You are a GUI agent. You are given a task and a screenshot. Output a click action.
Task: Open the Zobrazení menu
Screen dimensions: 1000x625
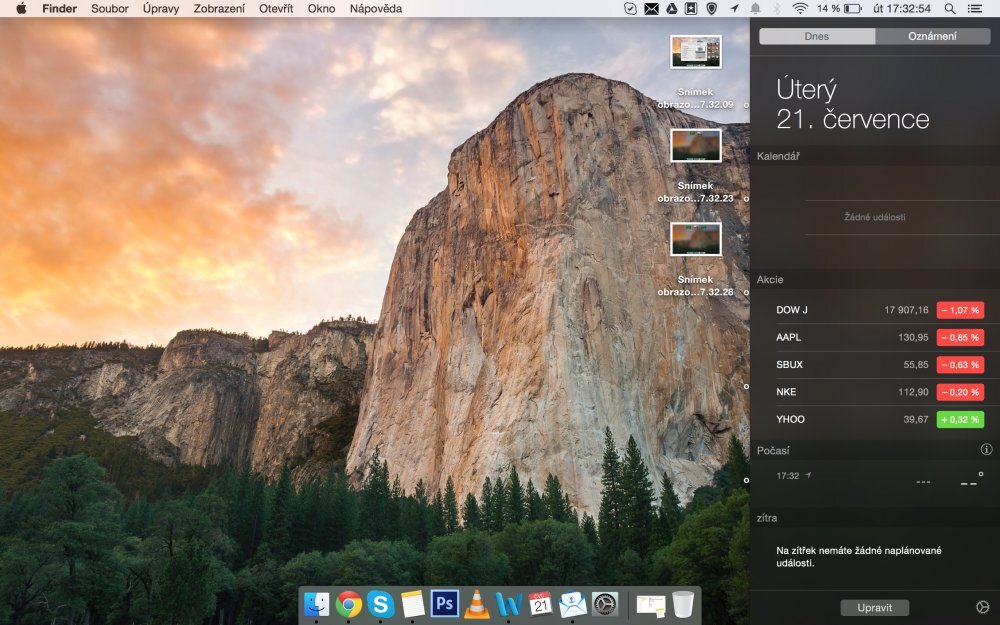222,9
